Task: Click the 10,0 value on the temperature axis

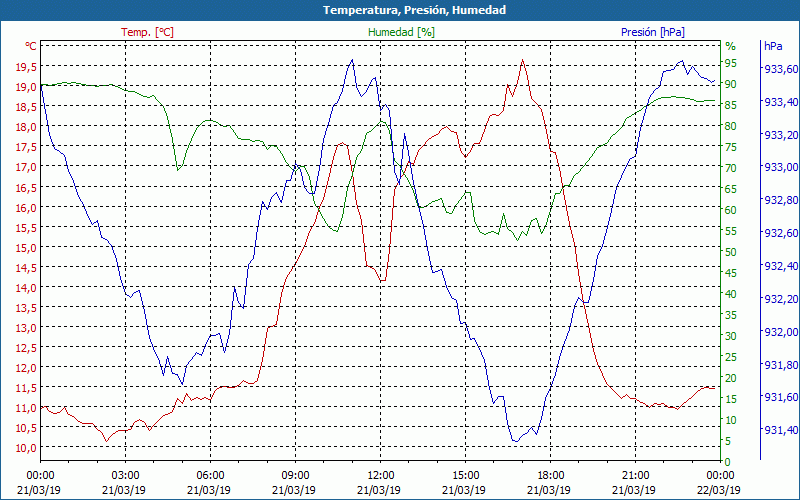Action: [24, 447]
